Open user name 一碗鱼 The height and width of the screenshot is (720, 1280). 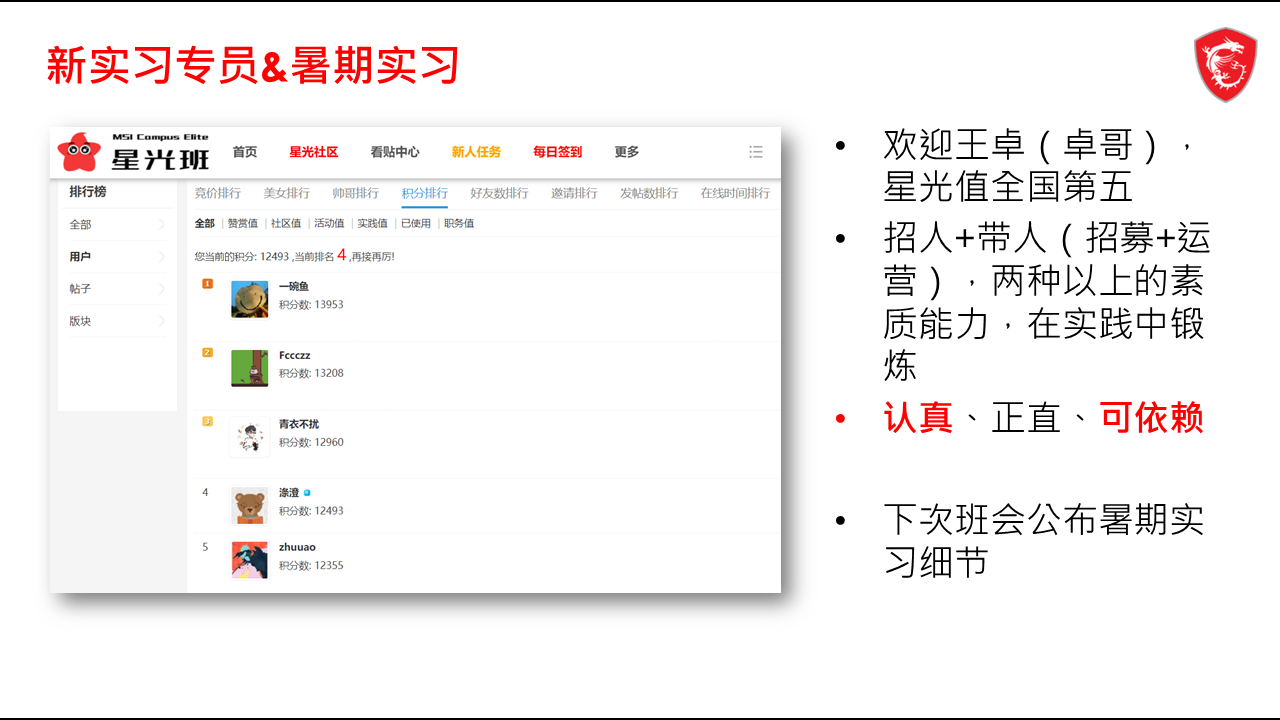[x=294, y=287]
